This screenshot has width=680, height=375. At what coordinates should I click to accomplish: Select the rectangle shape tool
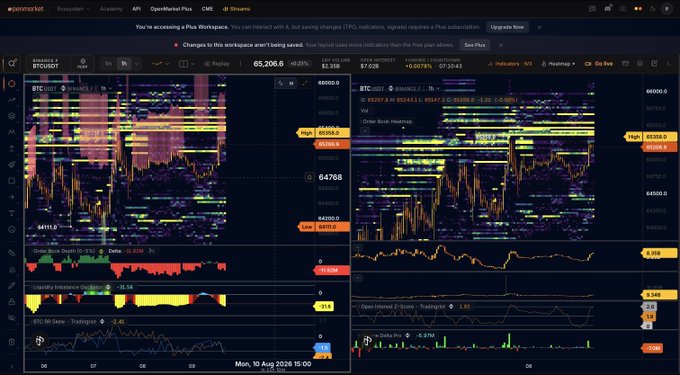click(x=12, y=181)
